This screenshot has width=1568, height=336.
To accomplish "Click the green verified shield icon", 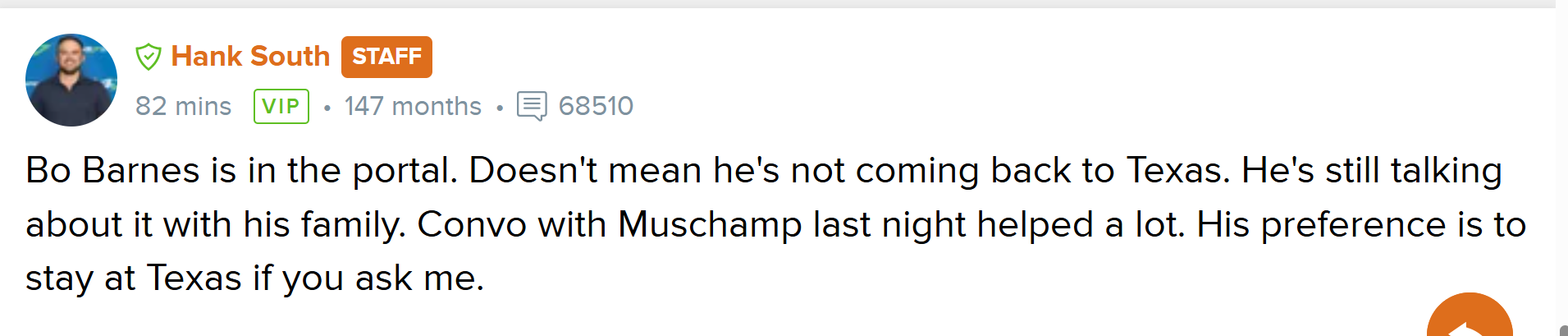I will 149,57.
